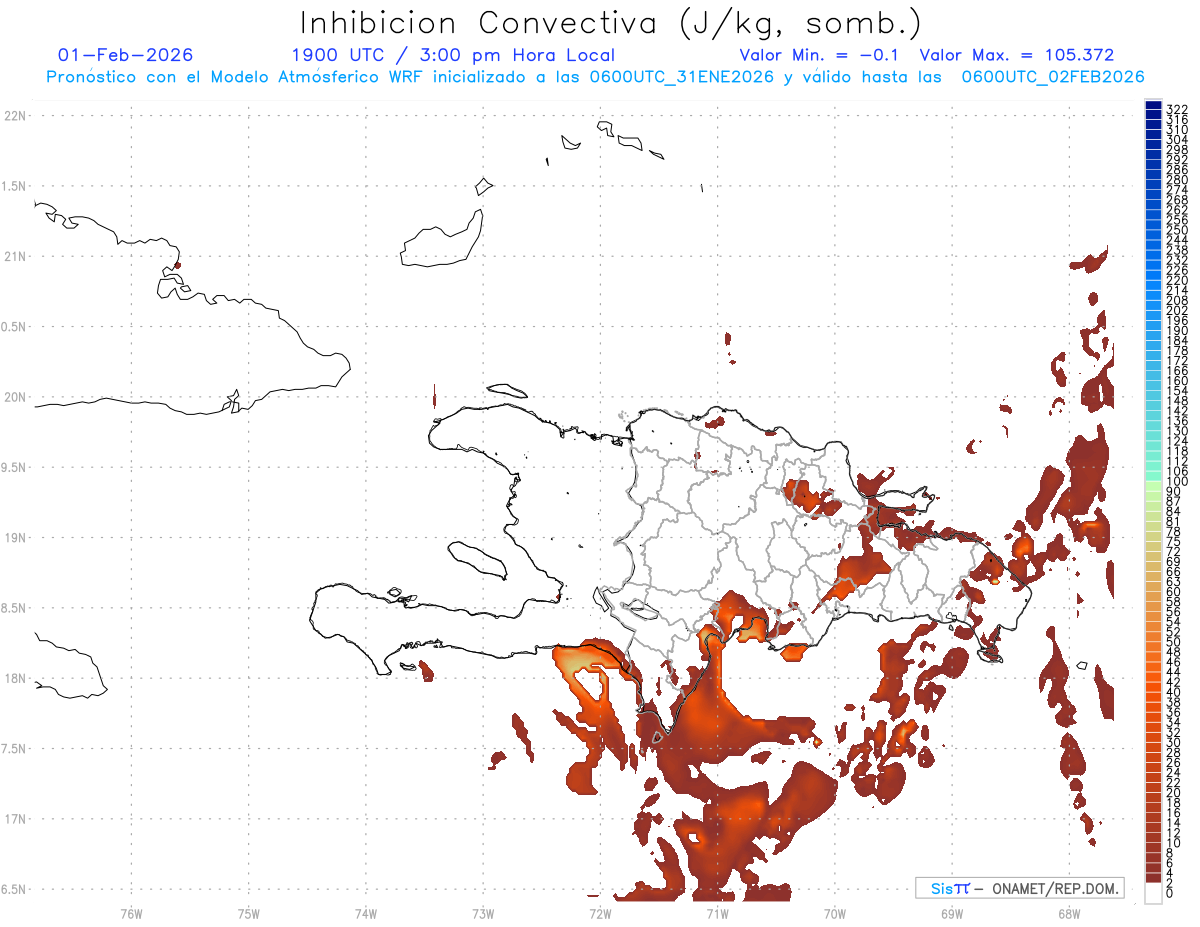
Task: Click the '0.5N' latitude label
Action: [x=15, y=327]
